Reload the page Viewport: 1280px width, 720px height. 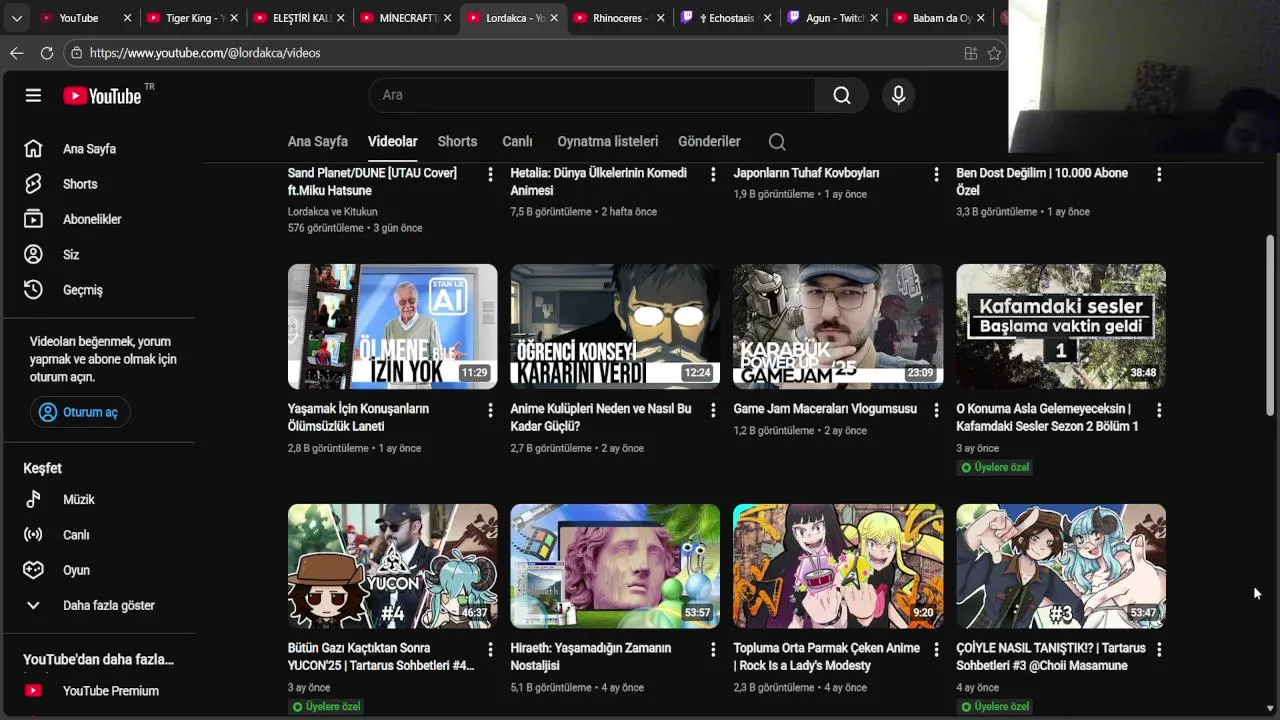[47, 53]
